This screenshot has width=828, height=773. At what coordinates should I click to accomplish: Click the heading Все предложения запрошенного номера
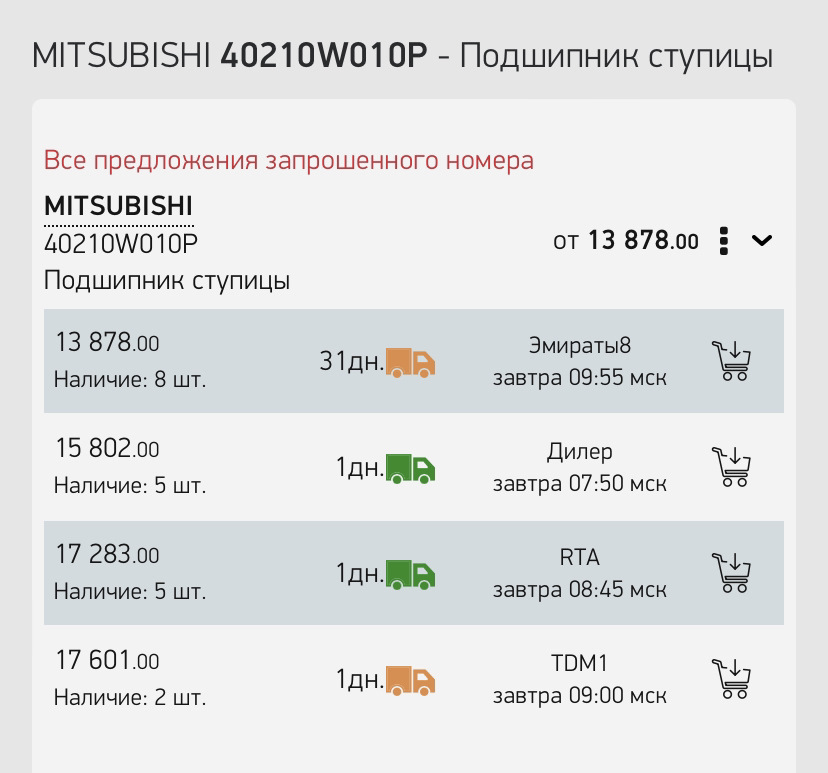click(x=289, y=160)
